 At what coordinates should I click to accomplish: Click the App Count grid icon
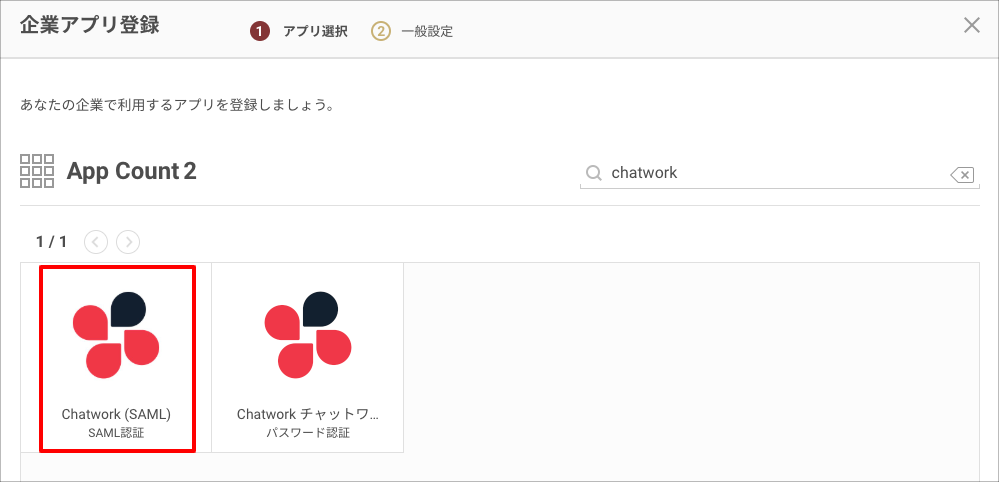[x=37, y=171]
